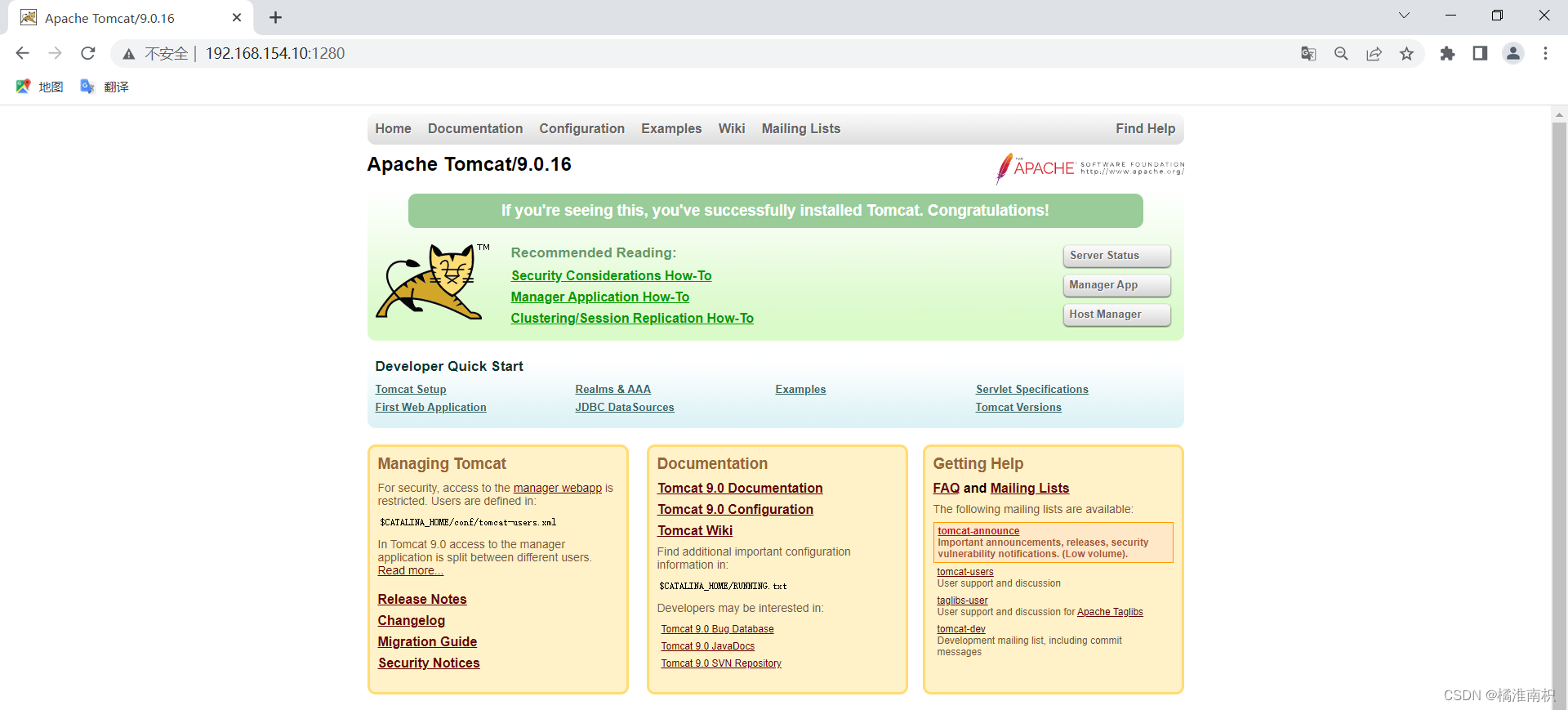Click the Apache Software Foundation logo

[x=1089, y=168]
